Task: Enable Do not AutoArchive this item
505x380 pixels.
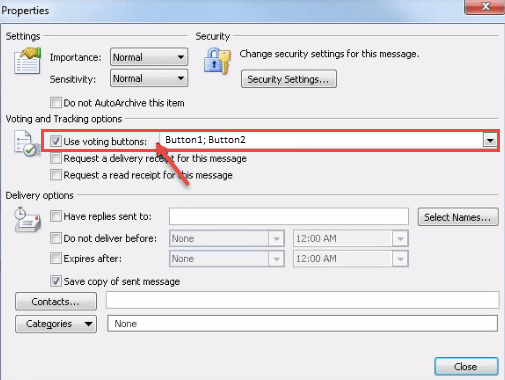Action: 56,103
